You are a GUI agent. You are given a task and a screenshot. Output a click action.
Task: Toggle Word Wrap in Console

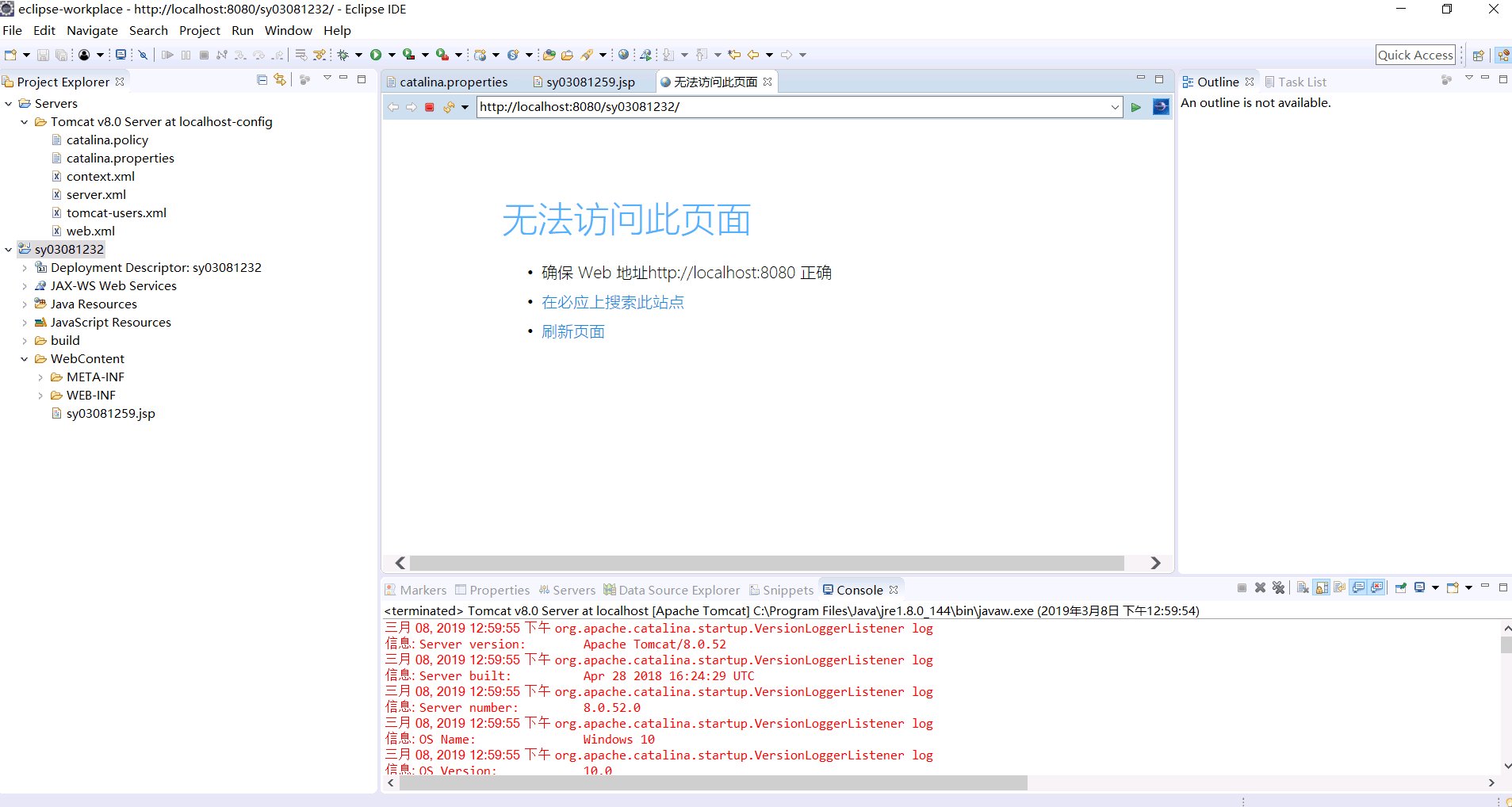pyautogui.click(x=1340, y=587)
